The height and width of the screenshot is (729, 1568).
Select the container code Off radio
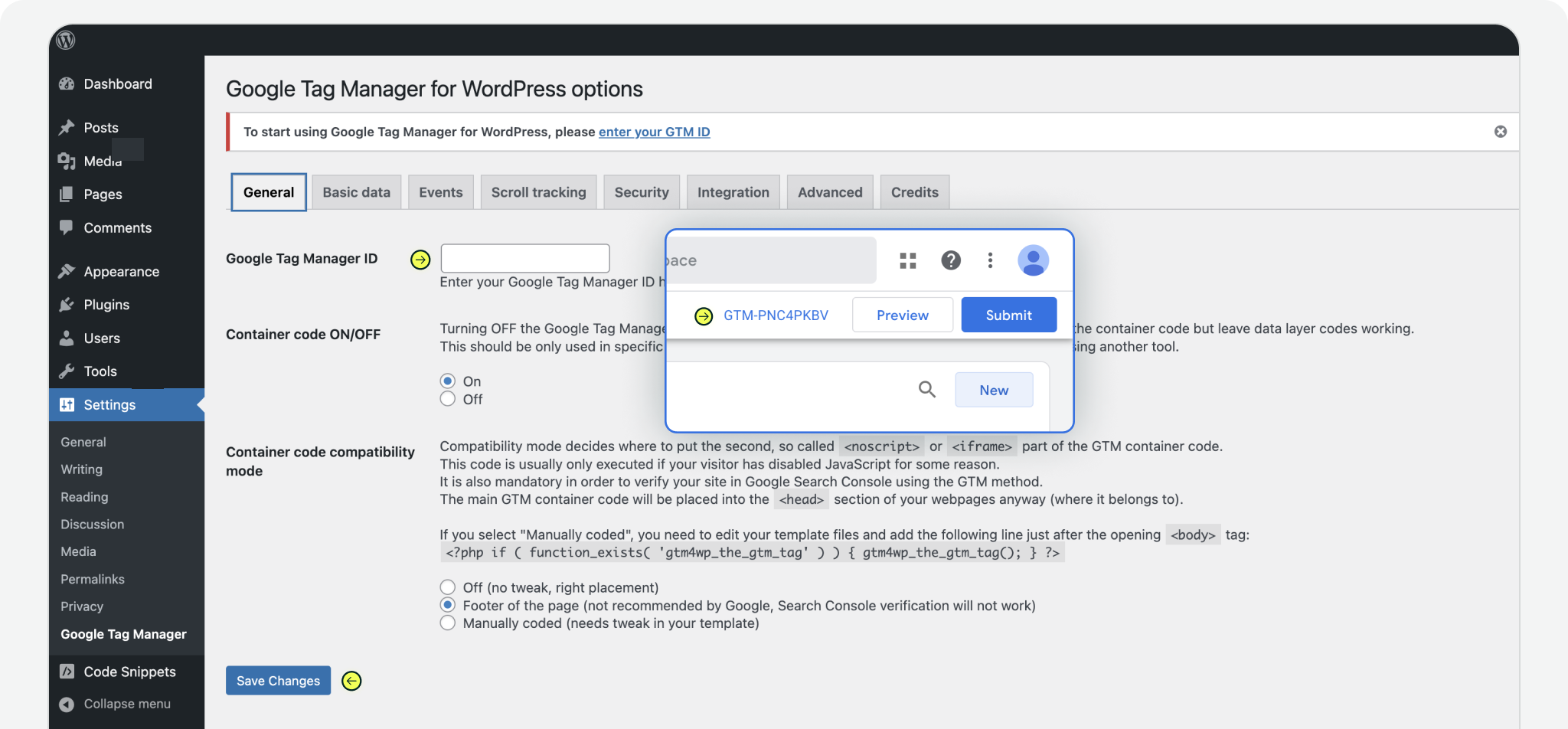(448, 399)
